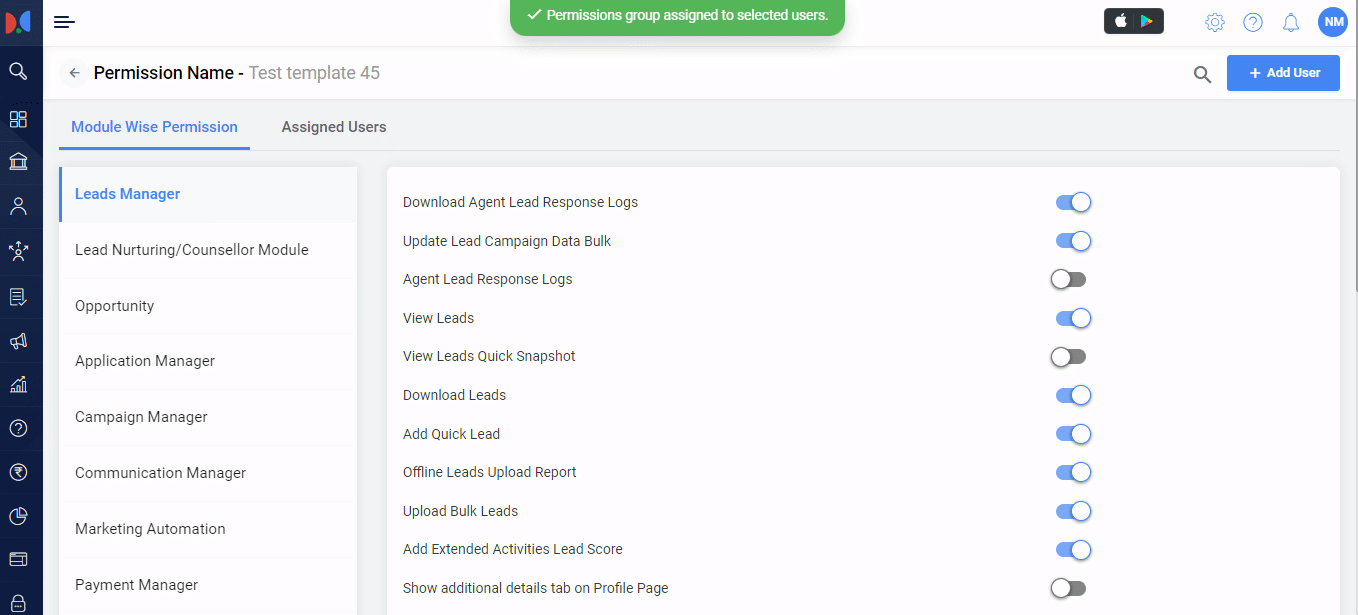
Task: Open the search tool in the left sidebar
Action: (x=20, y=71)
